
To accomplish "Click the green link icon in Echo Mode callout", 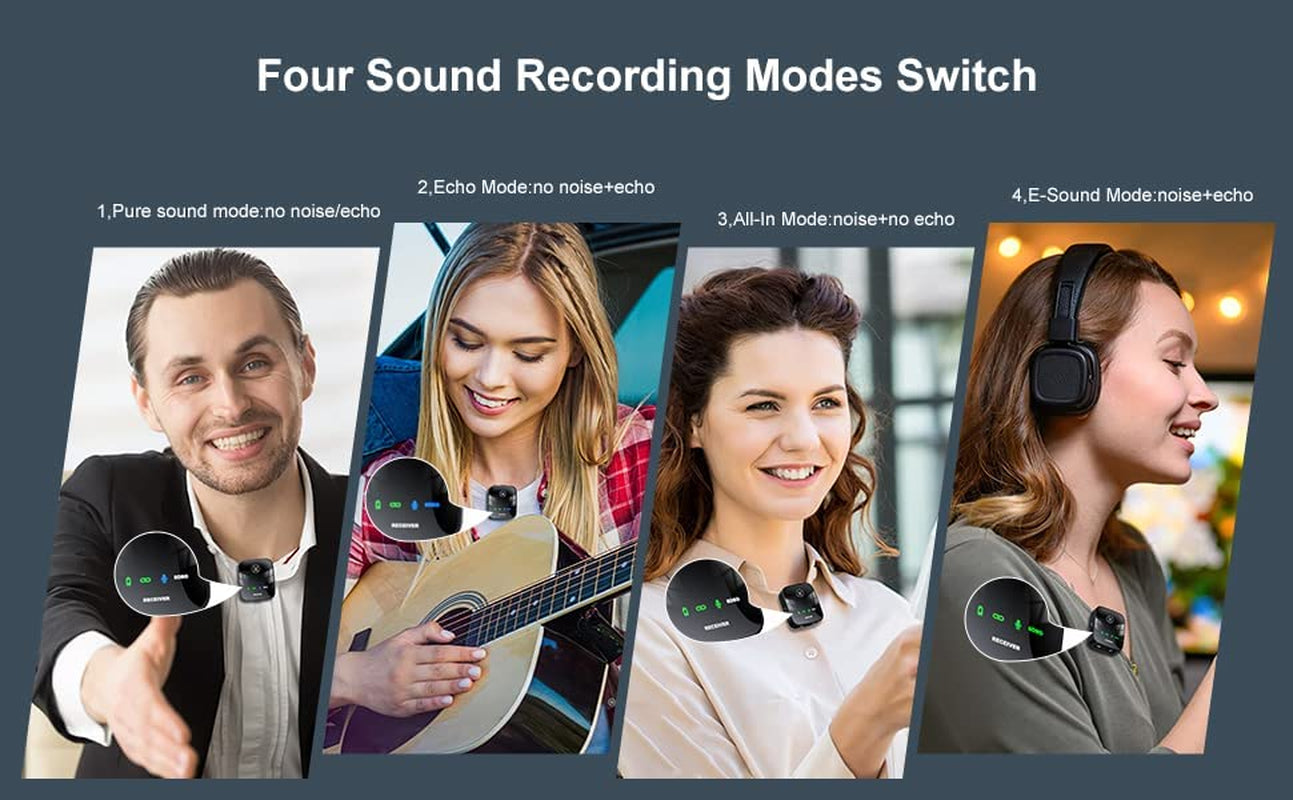I will (397, 504).
